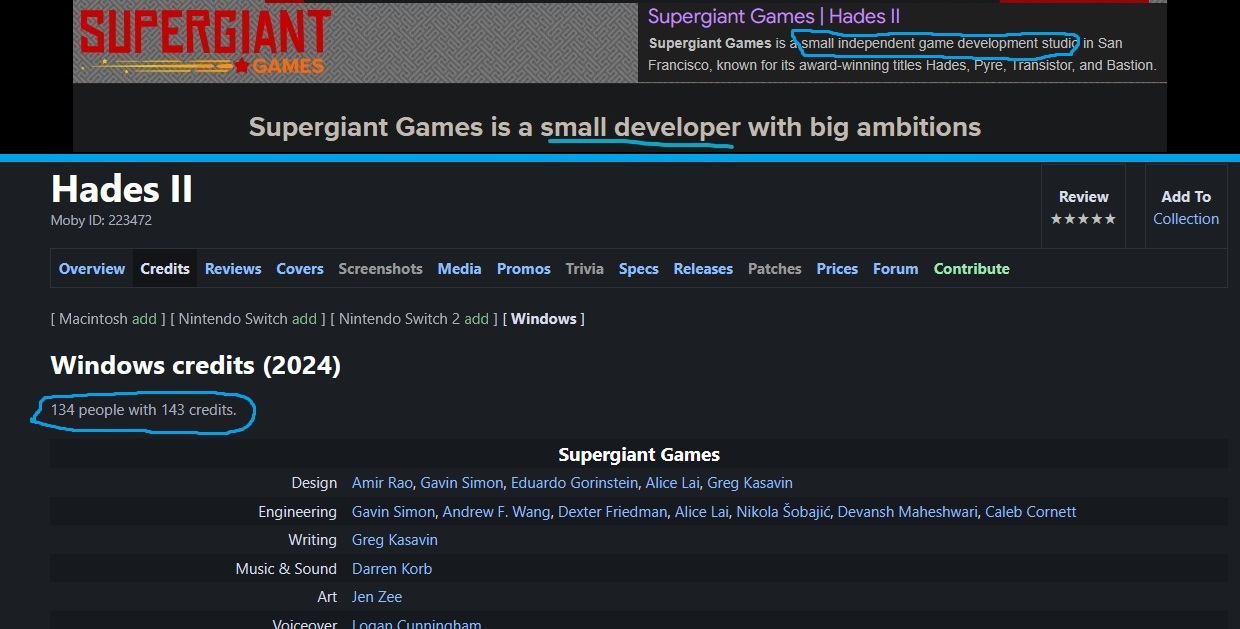The height and width of the screenshot is (629, 1240).
Task: Click the Supergiant Games logo image
Action: pyautogui.click(x=205, y=42)
